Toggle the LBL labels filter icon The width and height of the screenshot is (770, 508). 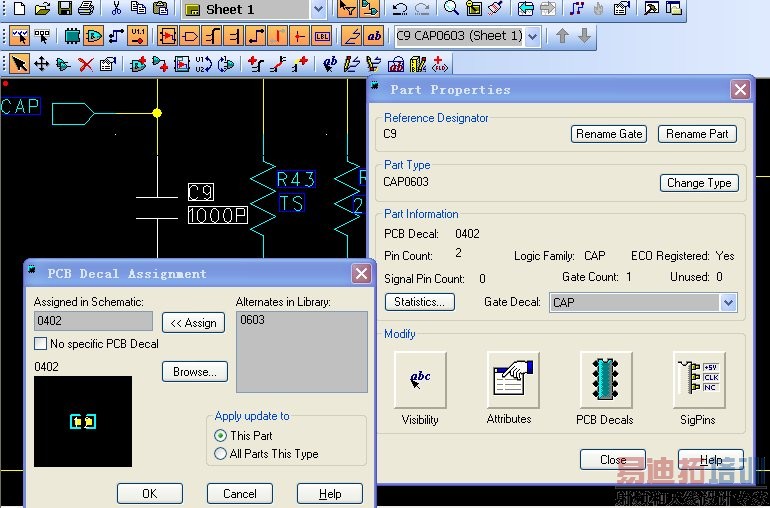click(322, 36)
